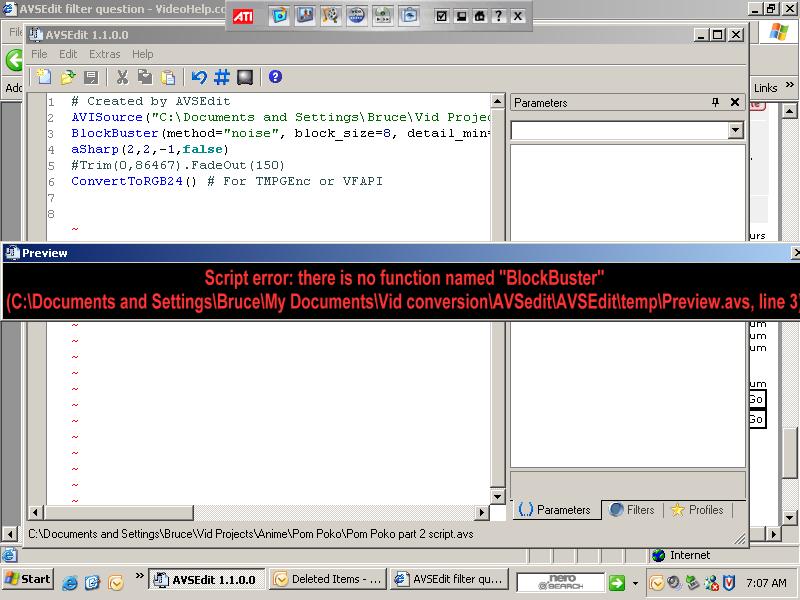Click the ATI logo in launchpad toolbar
Screen dimensions: 800x600
click(243, 16)
